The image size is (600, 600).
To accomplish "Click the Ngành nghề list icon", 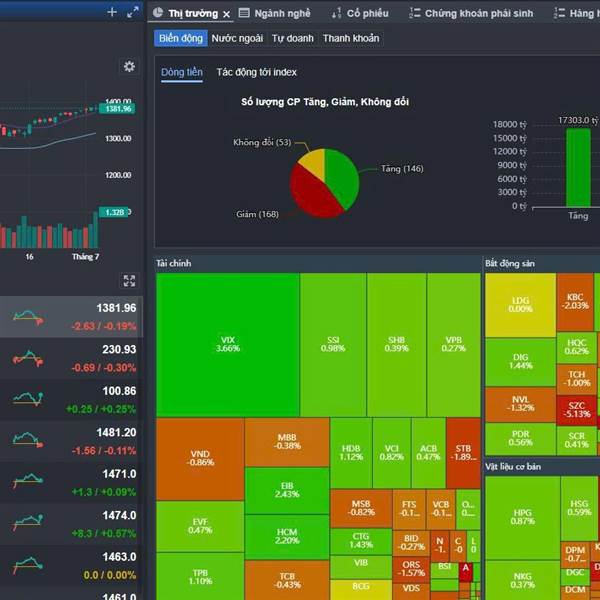I will coord(244,13).
